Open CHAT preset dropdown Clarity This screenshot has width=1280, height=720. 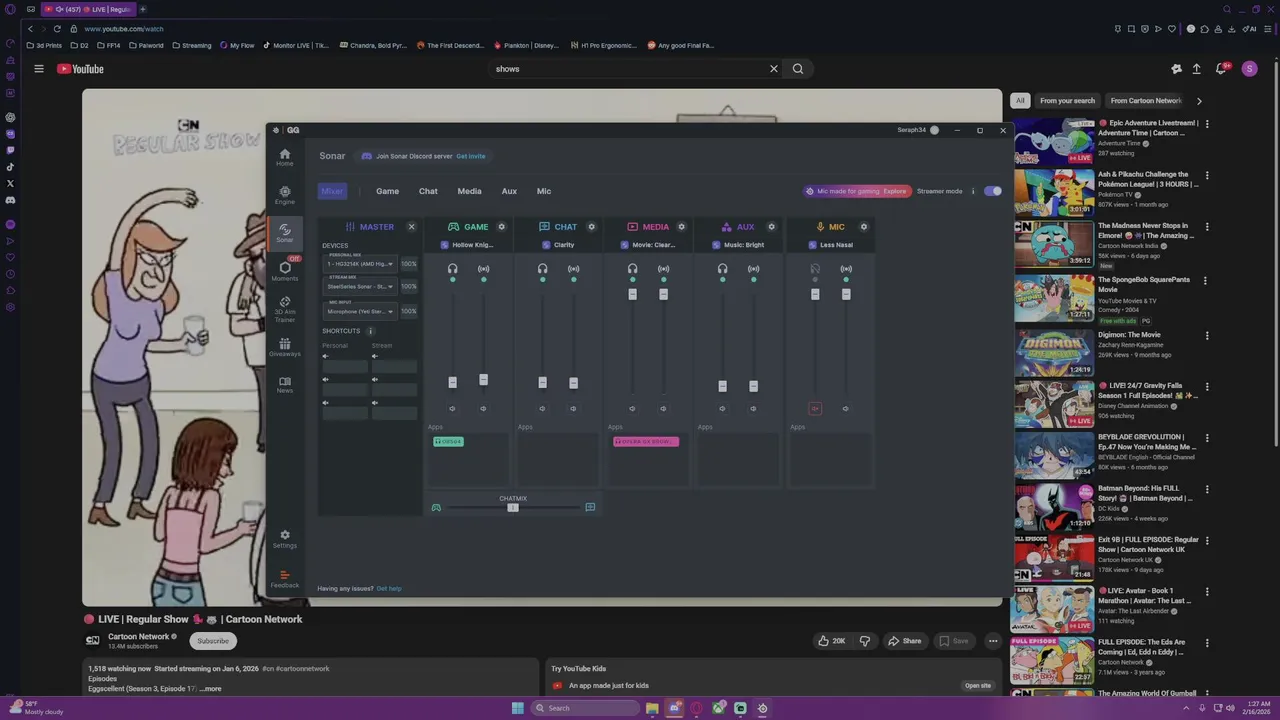(559, 245)
